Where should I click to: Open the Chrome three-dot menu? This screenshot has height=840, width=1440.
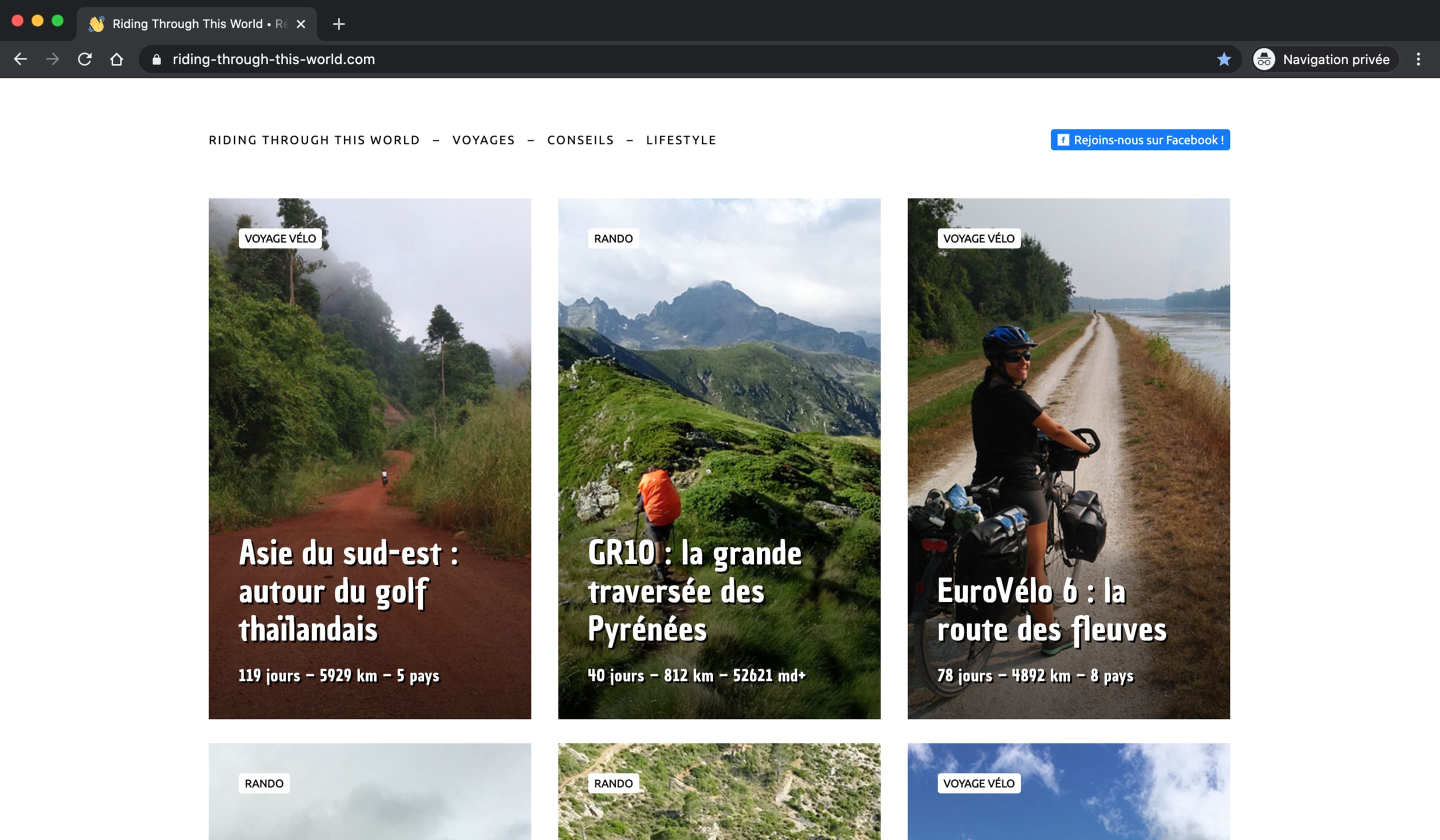[1417, 59]
